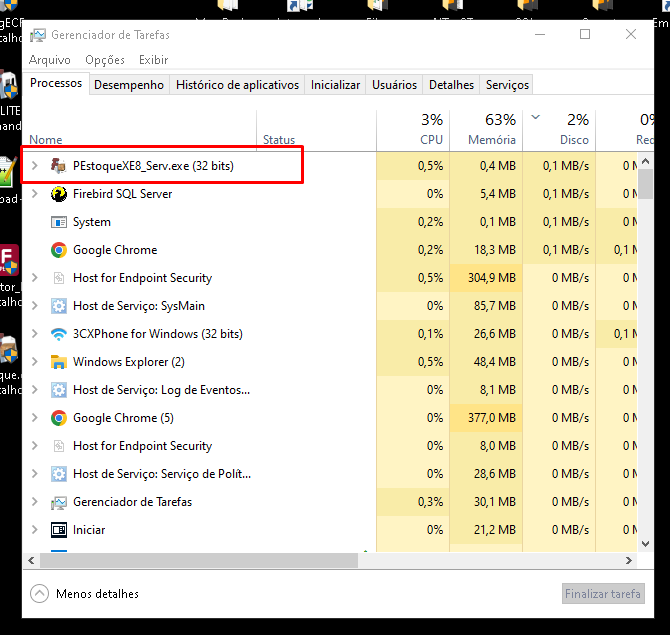
Task: Click the PEstoqueXE8_Serv.exe process icon
Action: (59, 166)
